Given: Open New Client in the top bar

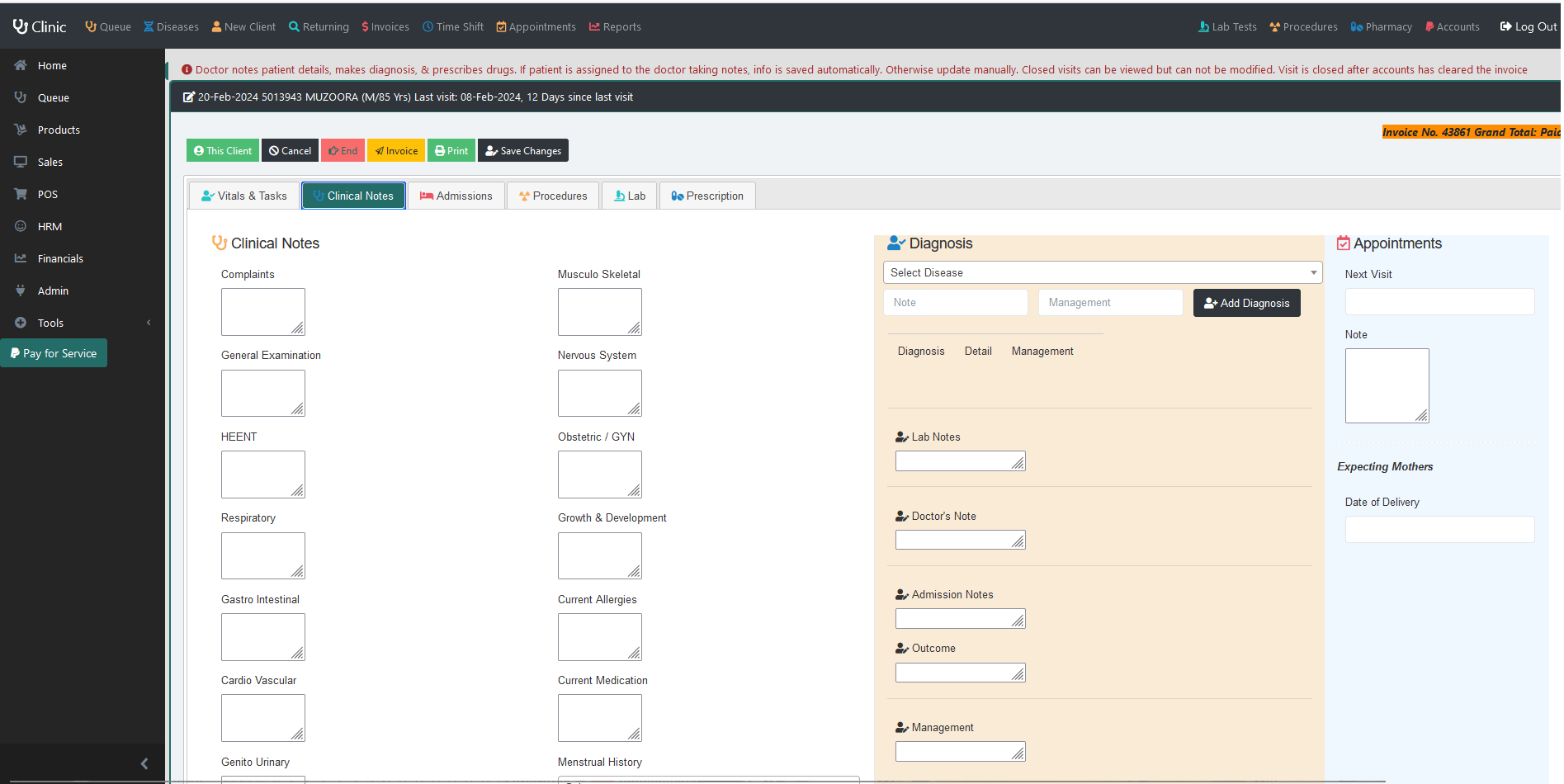Looking at the screenshot, I should pos(243,26).
